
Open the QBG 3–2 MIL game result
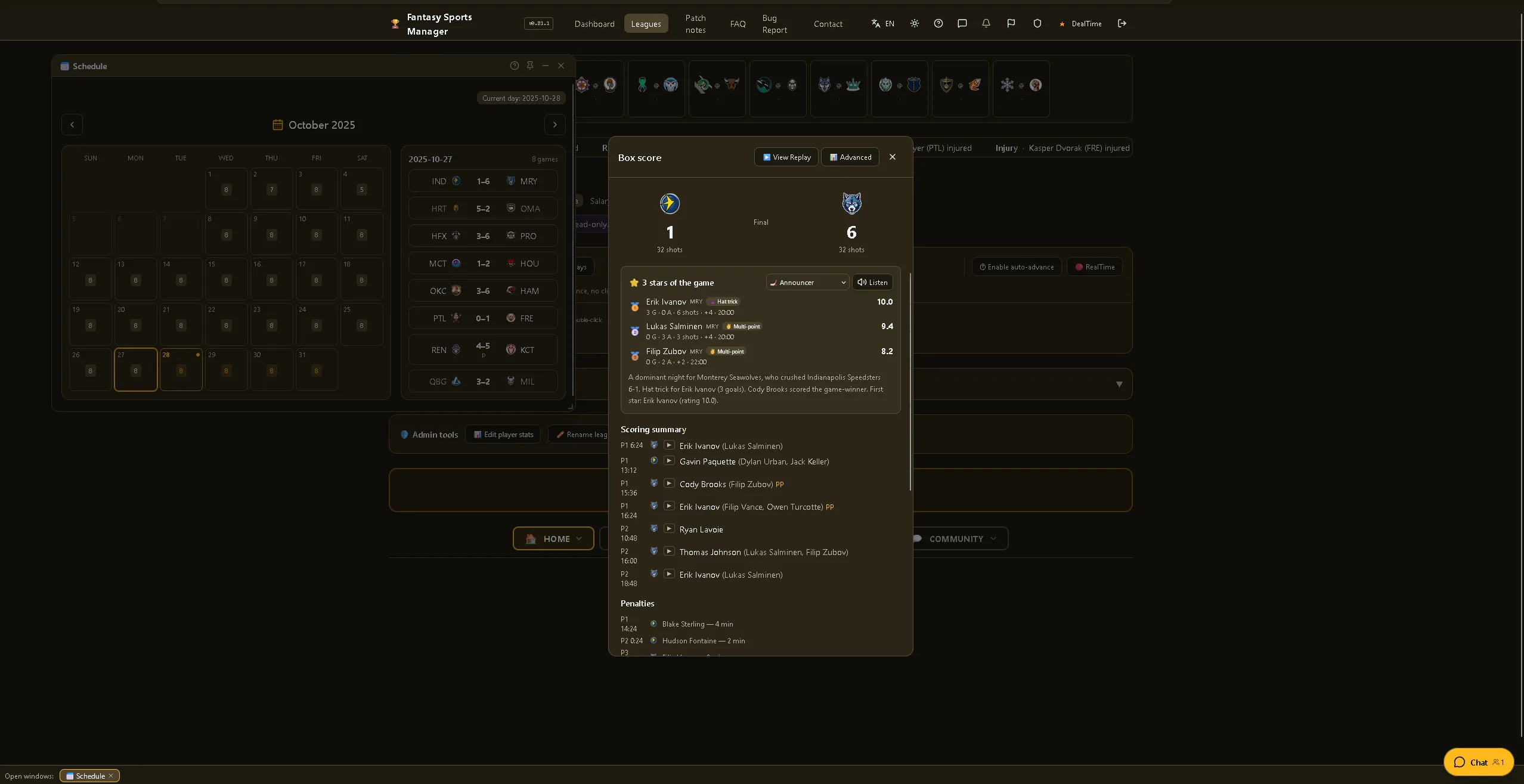click(483, 381)
